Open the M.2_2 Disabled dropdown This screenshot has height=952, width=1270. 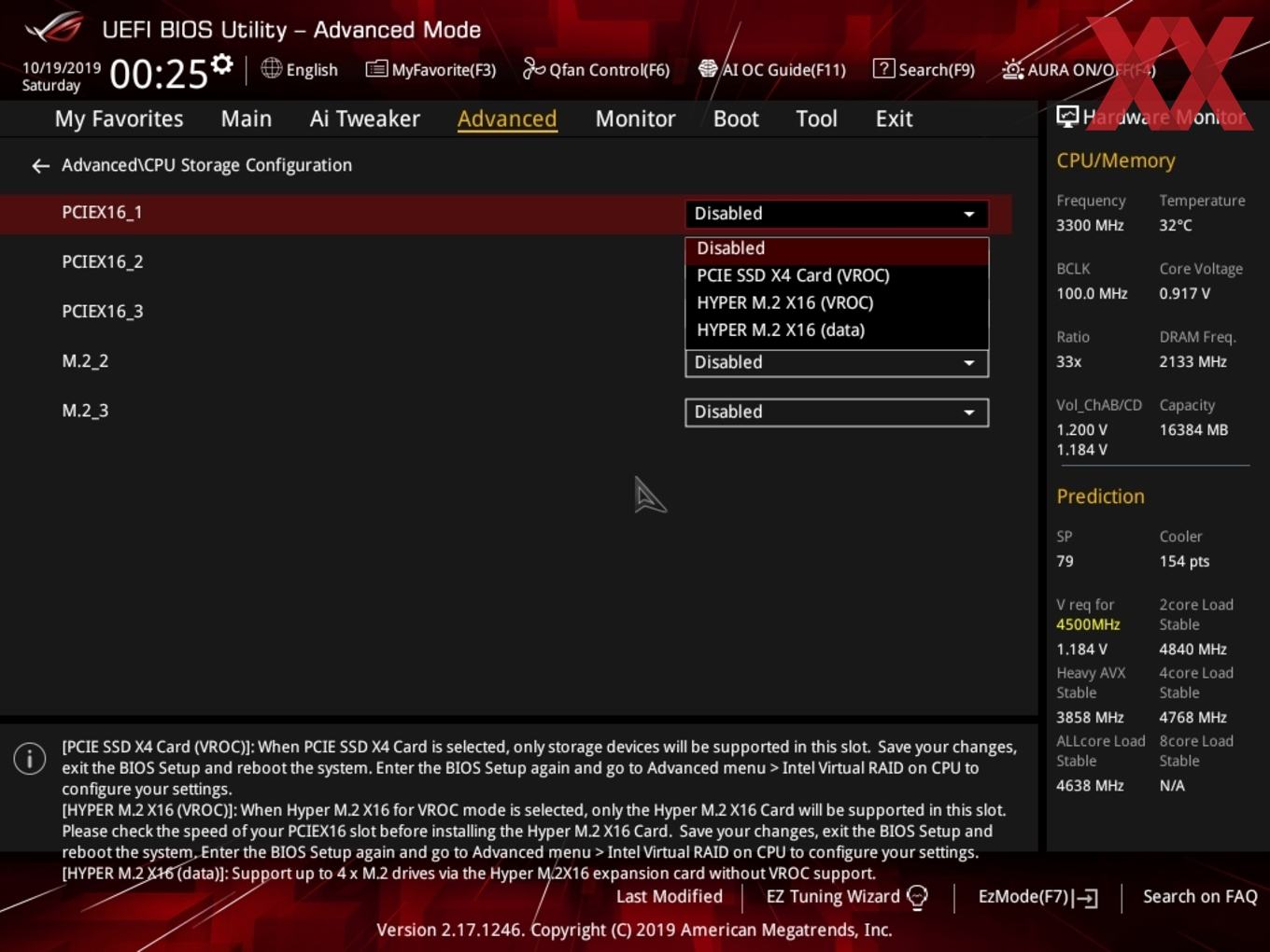click(x=837, y=362)
